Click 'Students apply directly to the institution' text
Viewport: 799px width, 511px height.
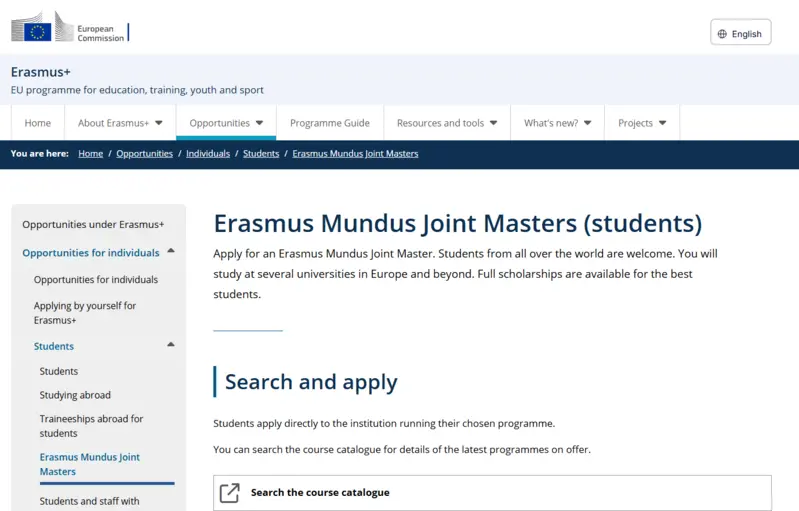(x=384, y=423)
